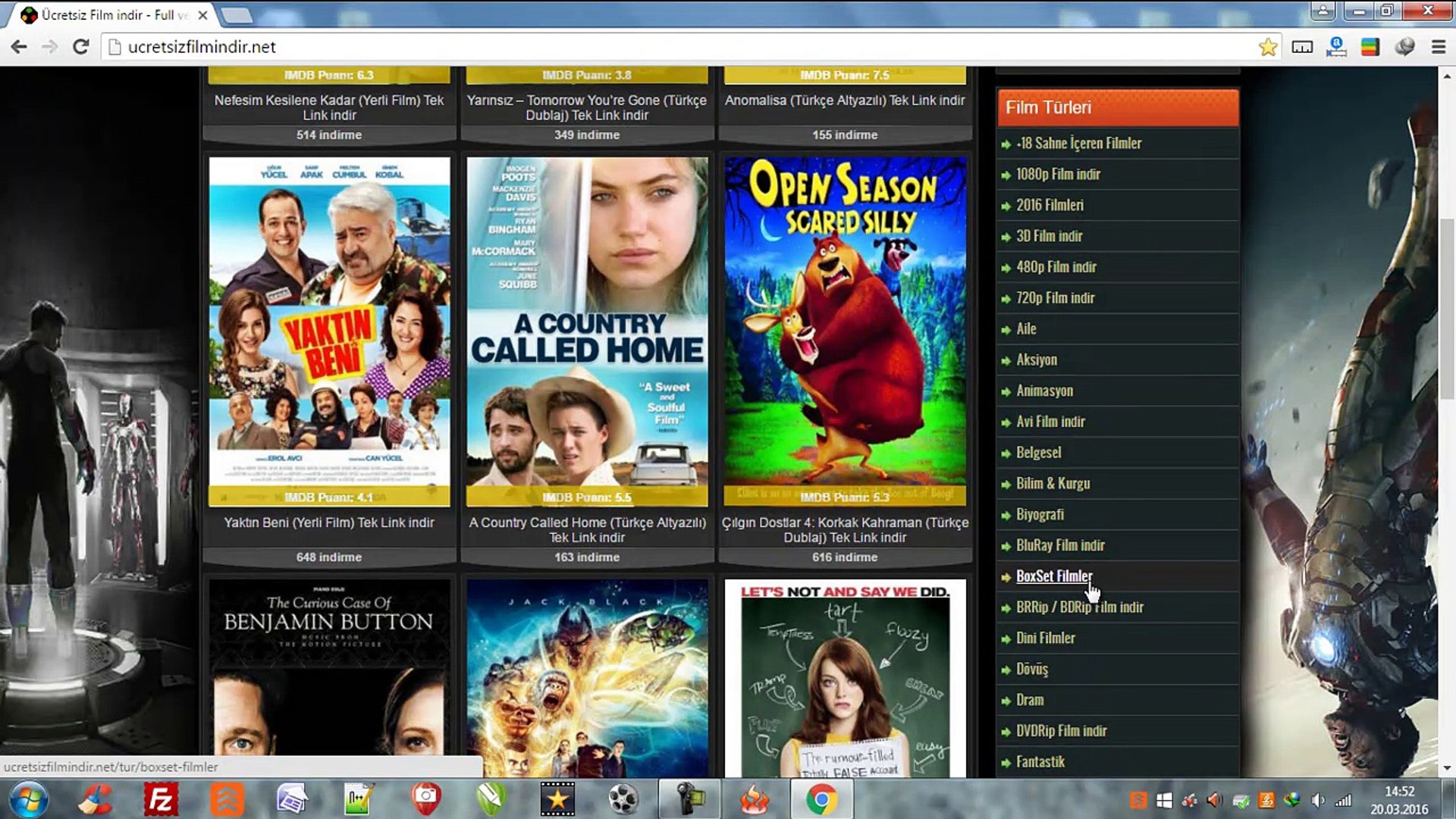Image resolution: width=1456 pixels, height=819 pixels.
Task: Click the volume speaker tray icon
Action: [x=1318, y=800]
